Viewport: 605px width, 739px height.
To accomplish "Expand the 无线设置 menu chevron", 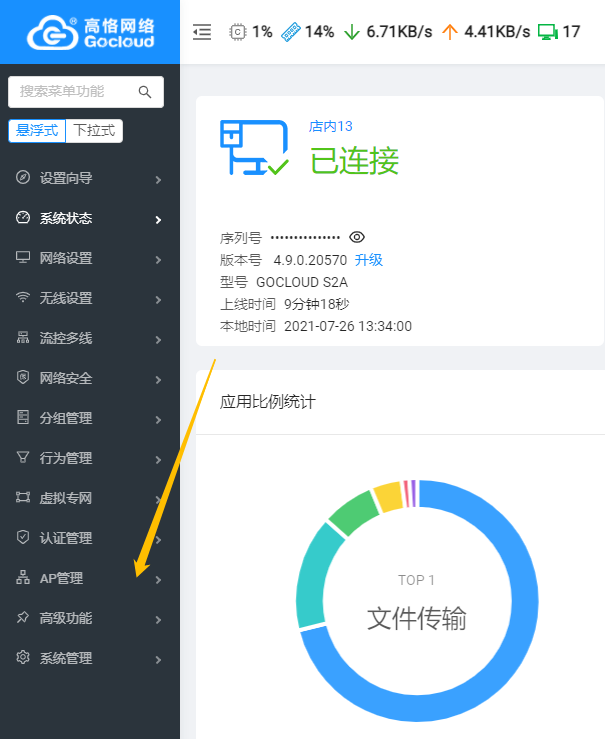I will 158,299.
